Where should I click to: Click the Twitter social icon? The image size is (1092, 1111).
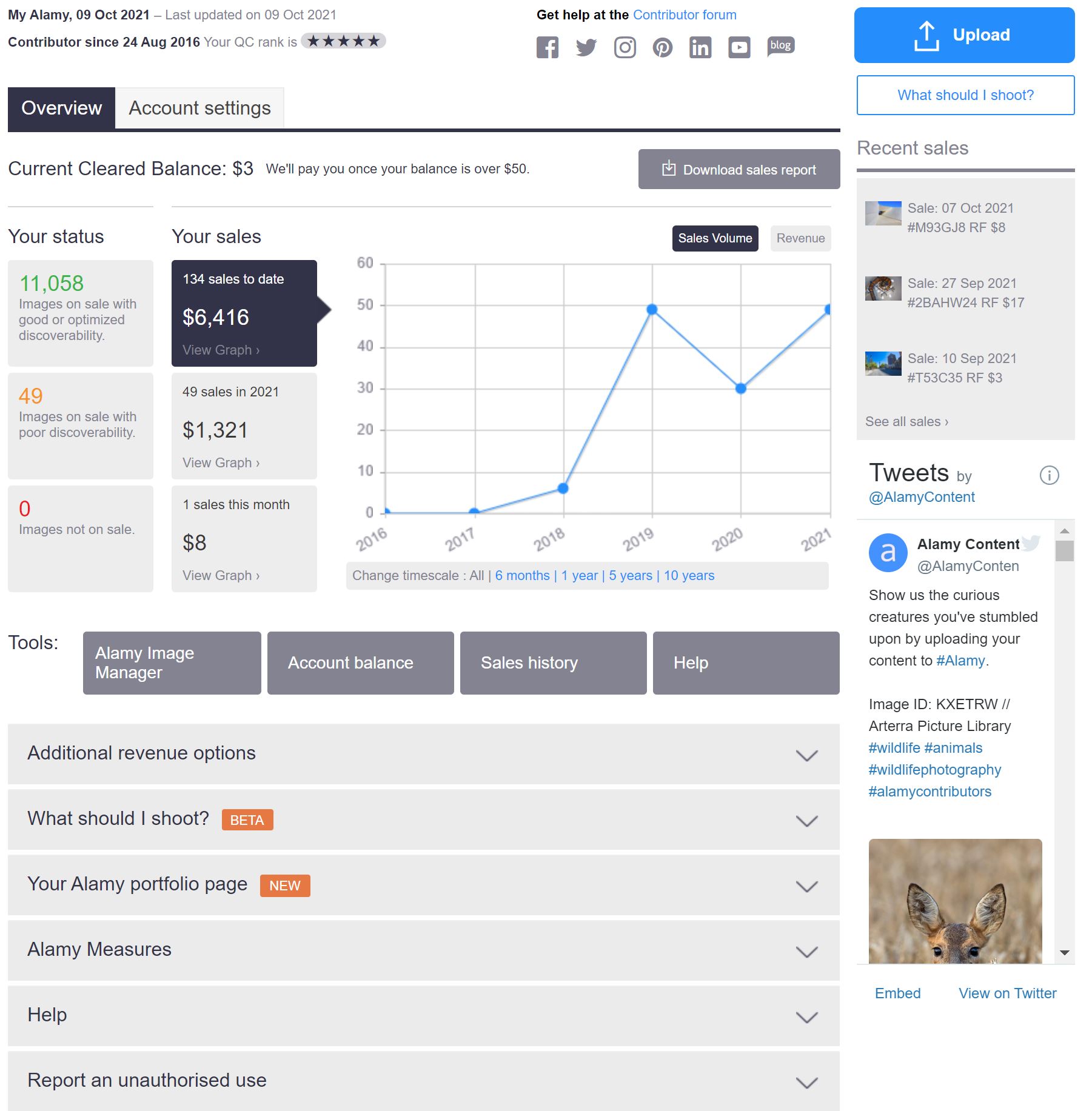click(586, 47)
